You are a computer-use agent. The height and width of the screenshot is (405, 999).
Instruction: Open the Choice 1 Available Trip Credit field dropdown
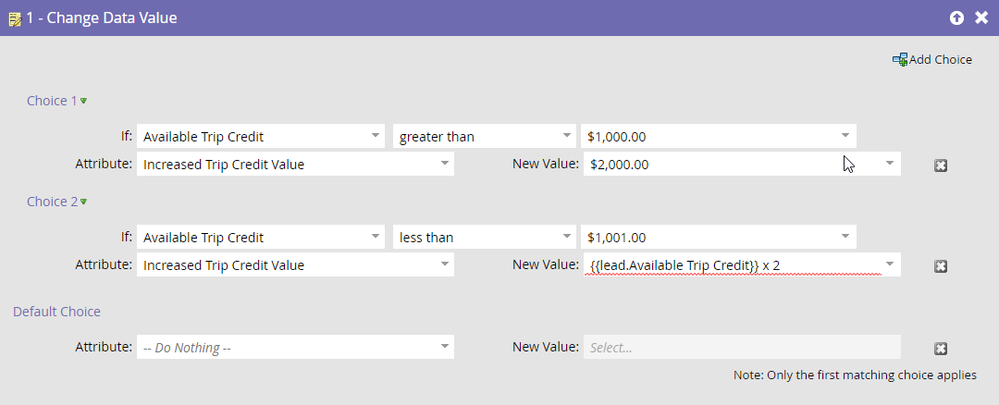tap(261, 136)
